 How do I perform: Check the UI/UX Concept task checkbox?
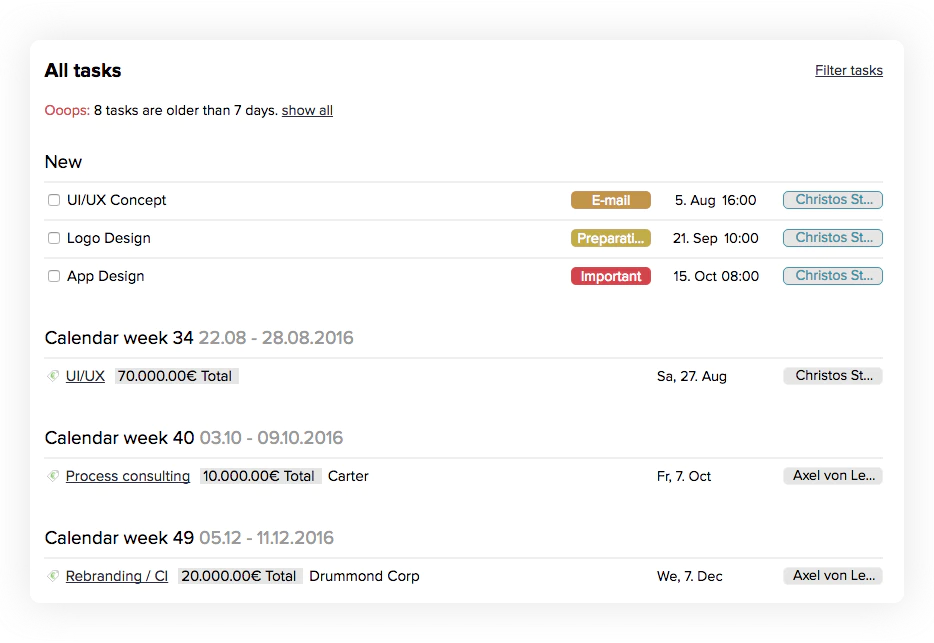[x=54, y=200]
